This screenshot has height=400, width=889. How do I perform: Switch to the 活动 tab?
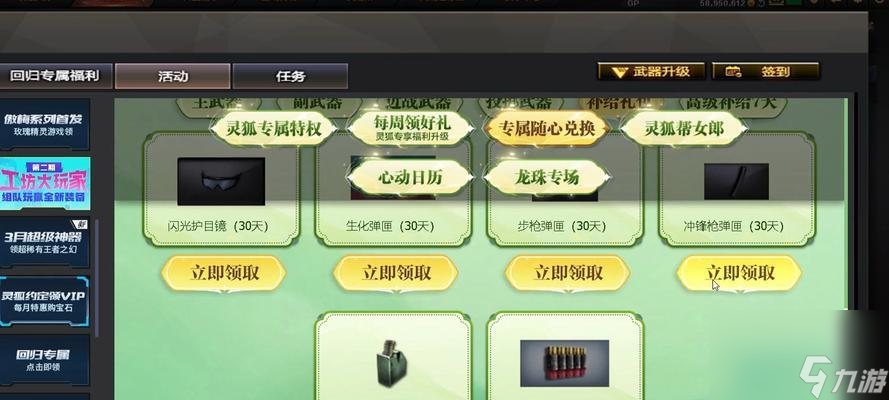pos(173,76)
